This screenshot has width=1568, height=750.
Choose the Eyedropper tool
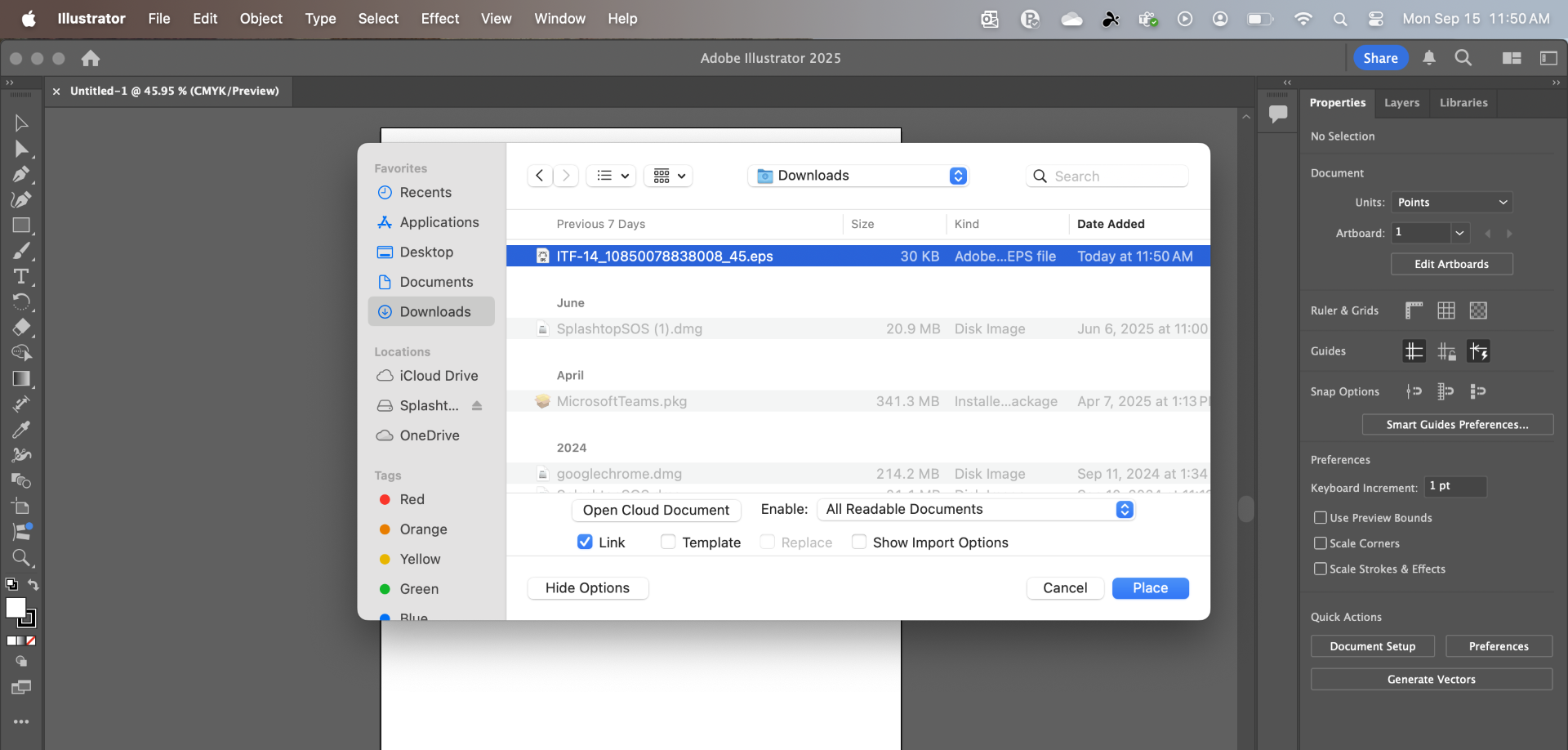coord(21,430)
